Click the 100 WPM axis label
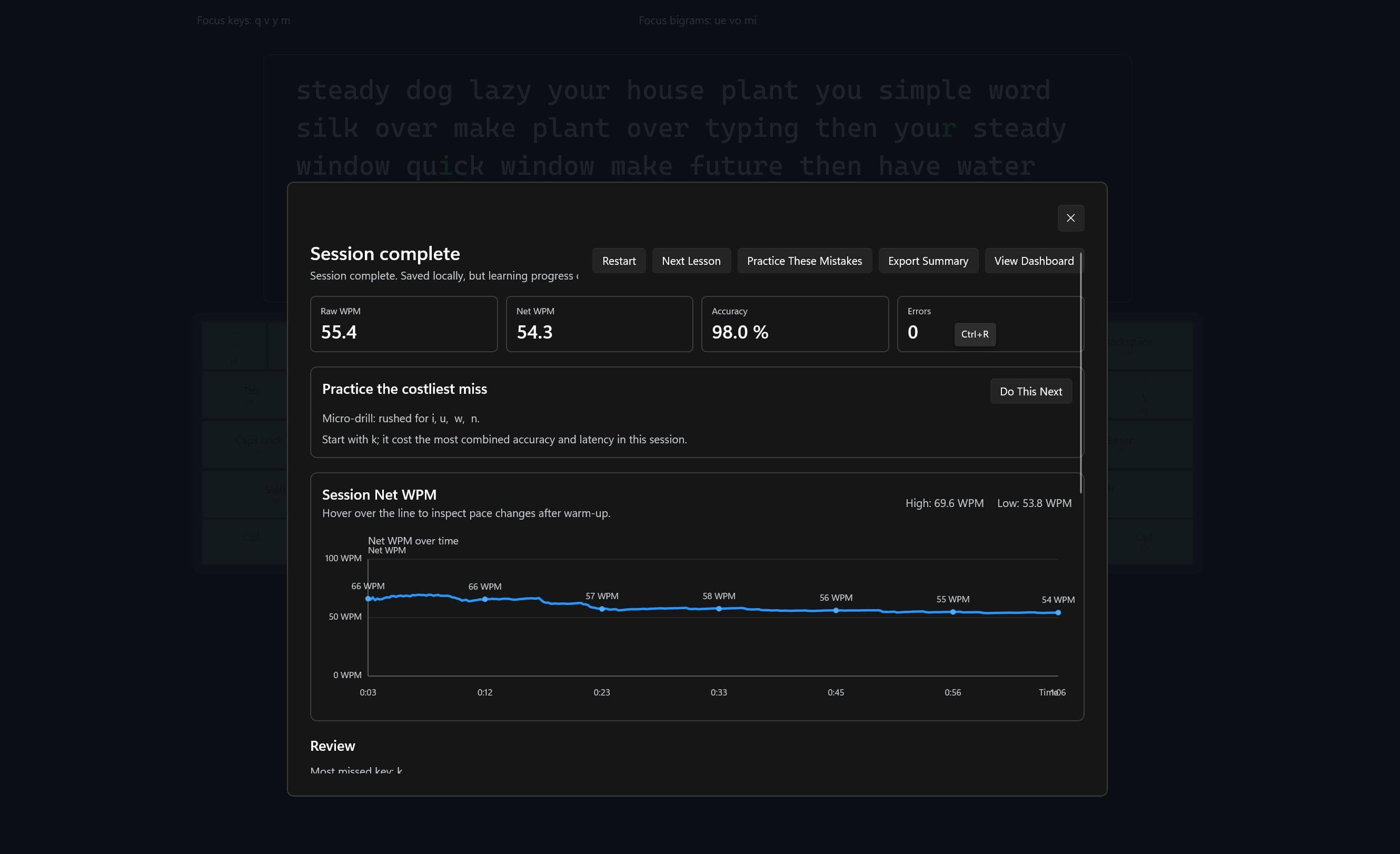1400x854 pixels. click(x=343, y=558)
